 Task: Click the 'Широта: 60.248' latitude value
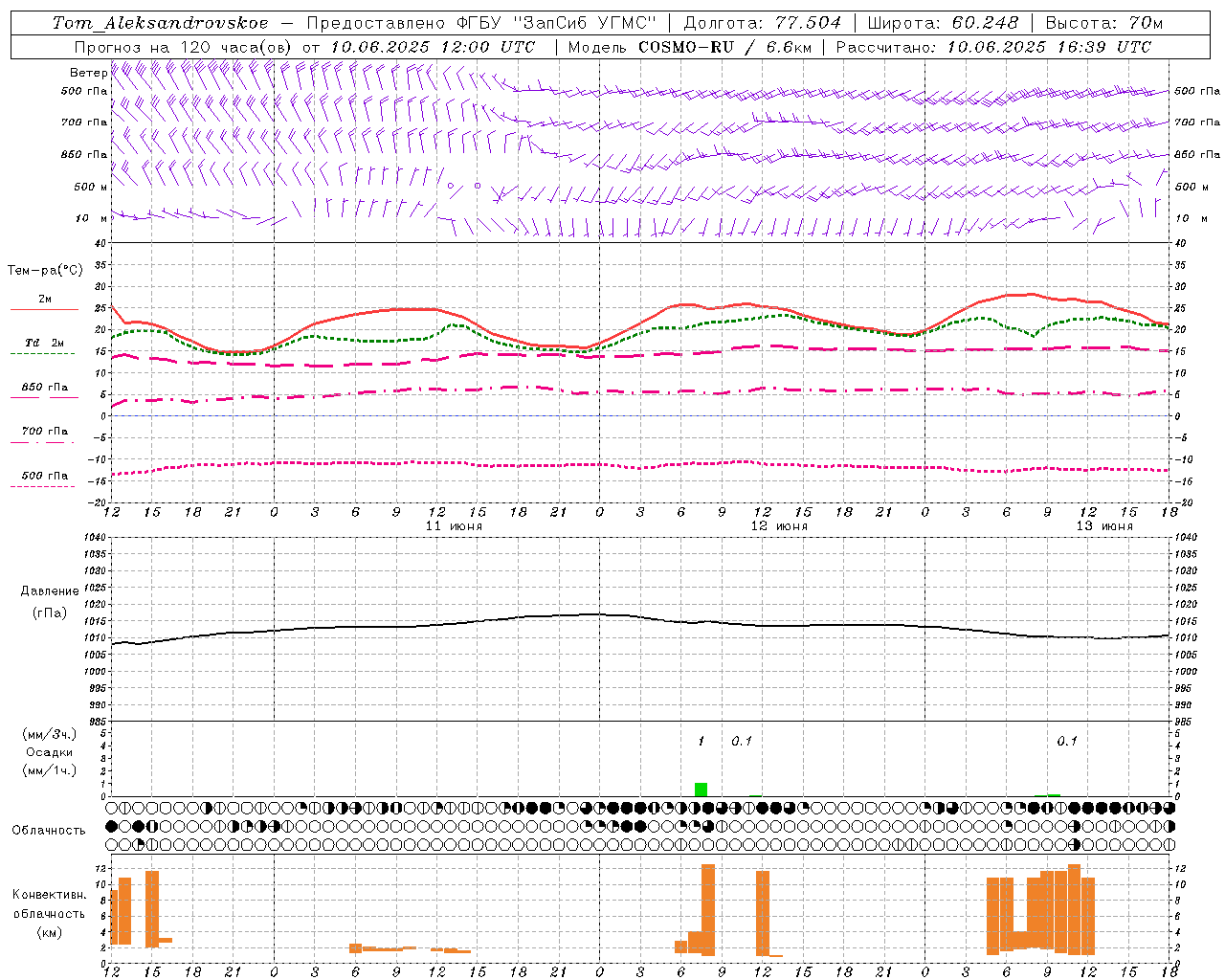coord(943,23)
